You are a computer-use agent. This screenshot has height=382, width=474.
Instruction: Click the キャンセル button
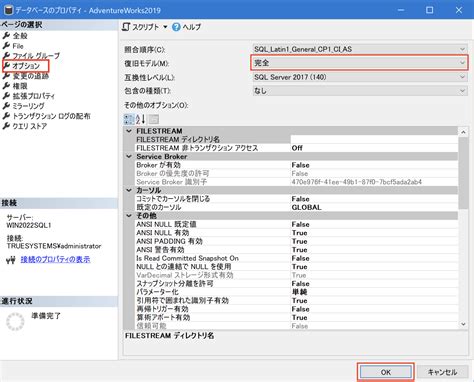(442, 372)
